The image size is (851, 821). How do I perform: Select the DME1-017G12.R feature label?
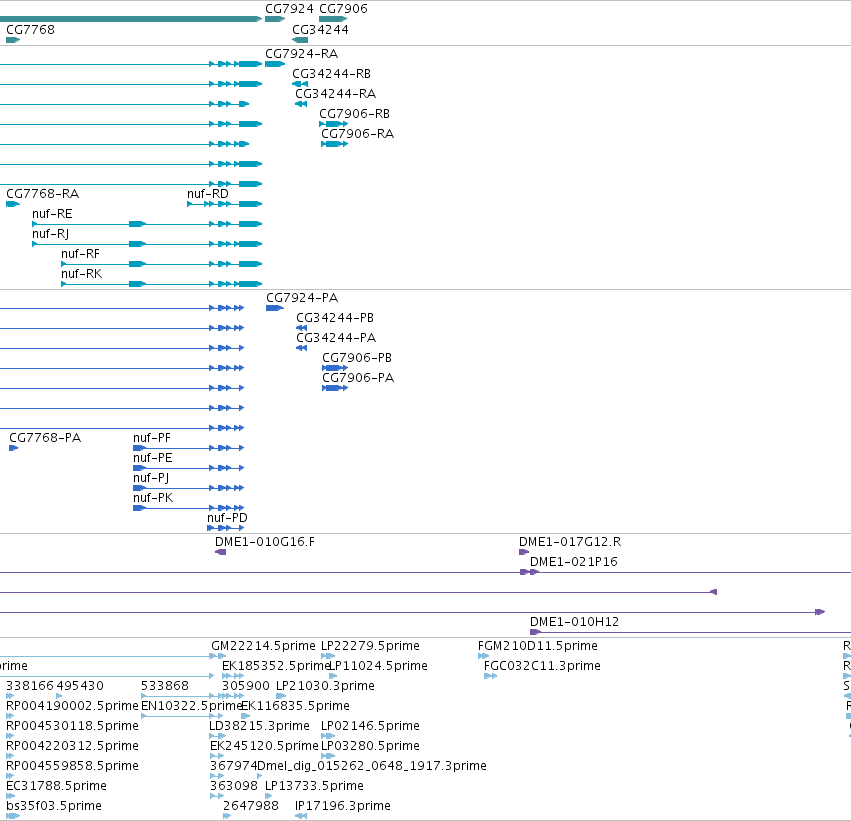click(x=570, y=542)
